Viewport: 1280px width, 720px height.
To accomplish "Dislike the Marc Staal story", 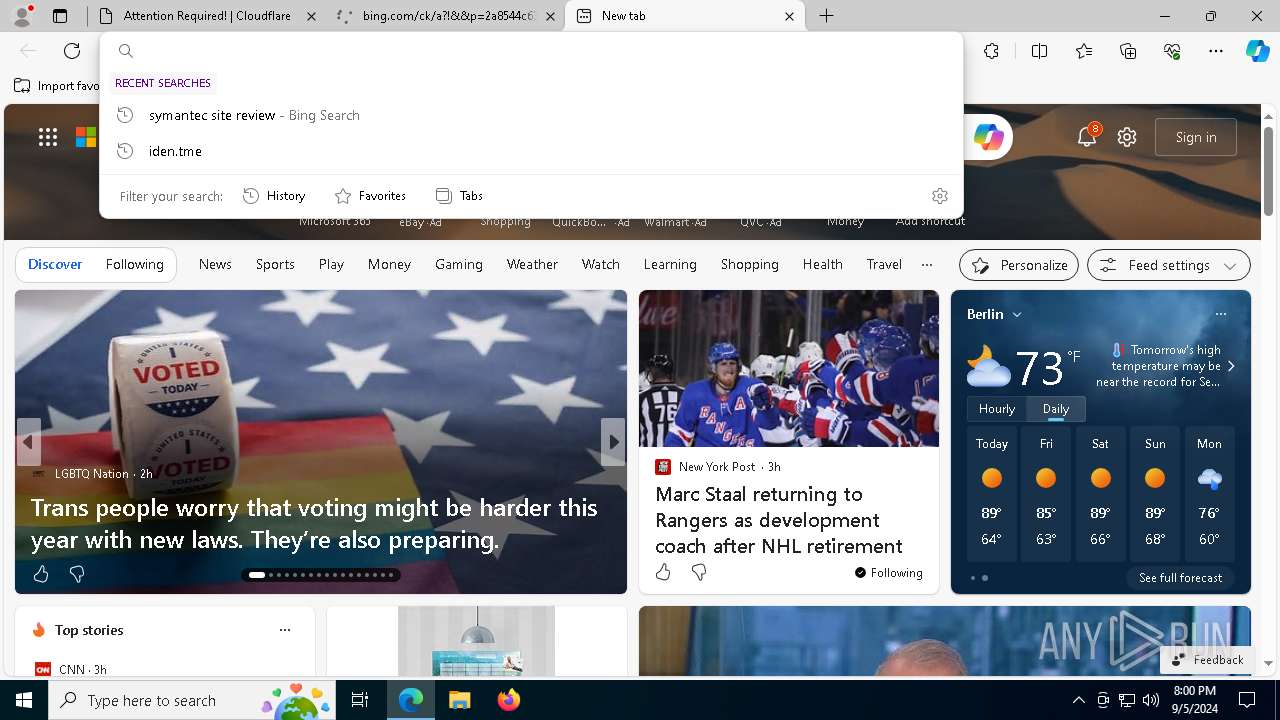I will [x=699, y=572].
